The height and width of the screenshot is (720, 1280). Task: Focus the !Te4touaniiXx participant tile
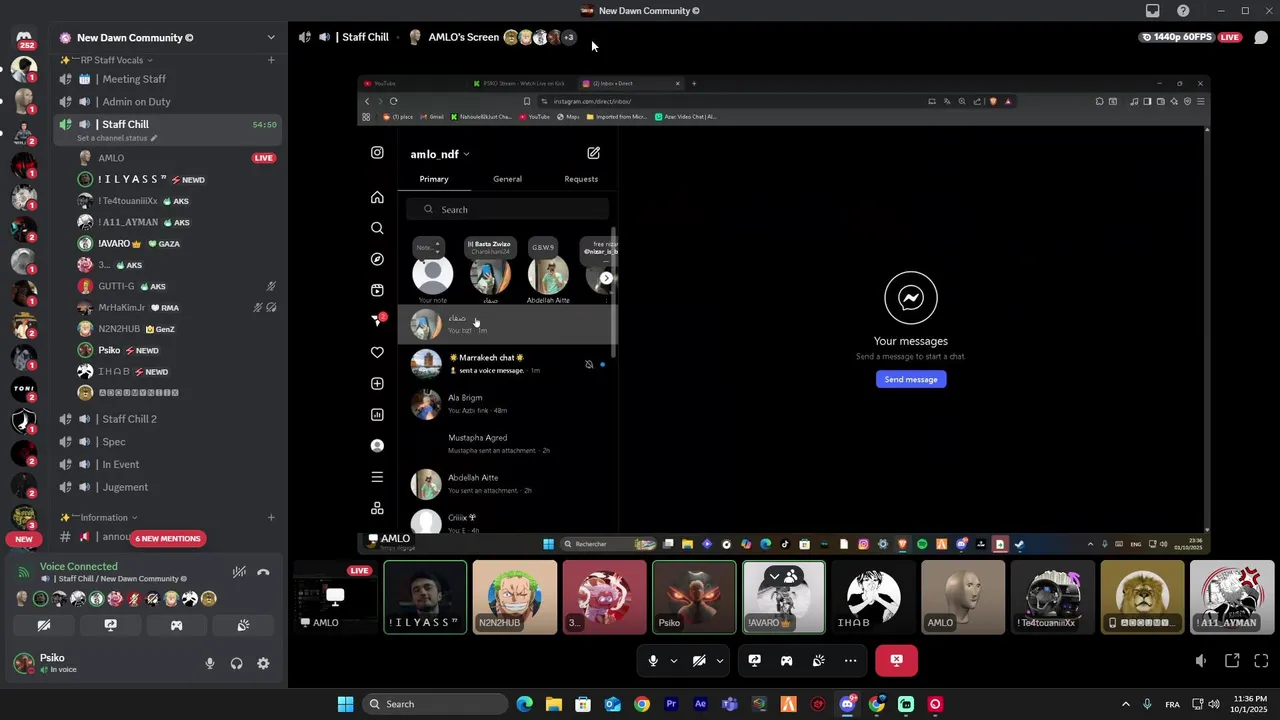[1052, 597]
